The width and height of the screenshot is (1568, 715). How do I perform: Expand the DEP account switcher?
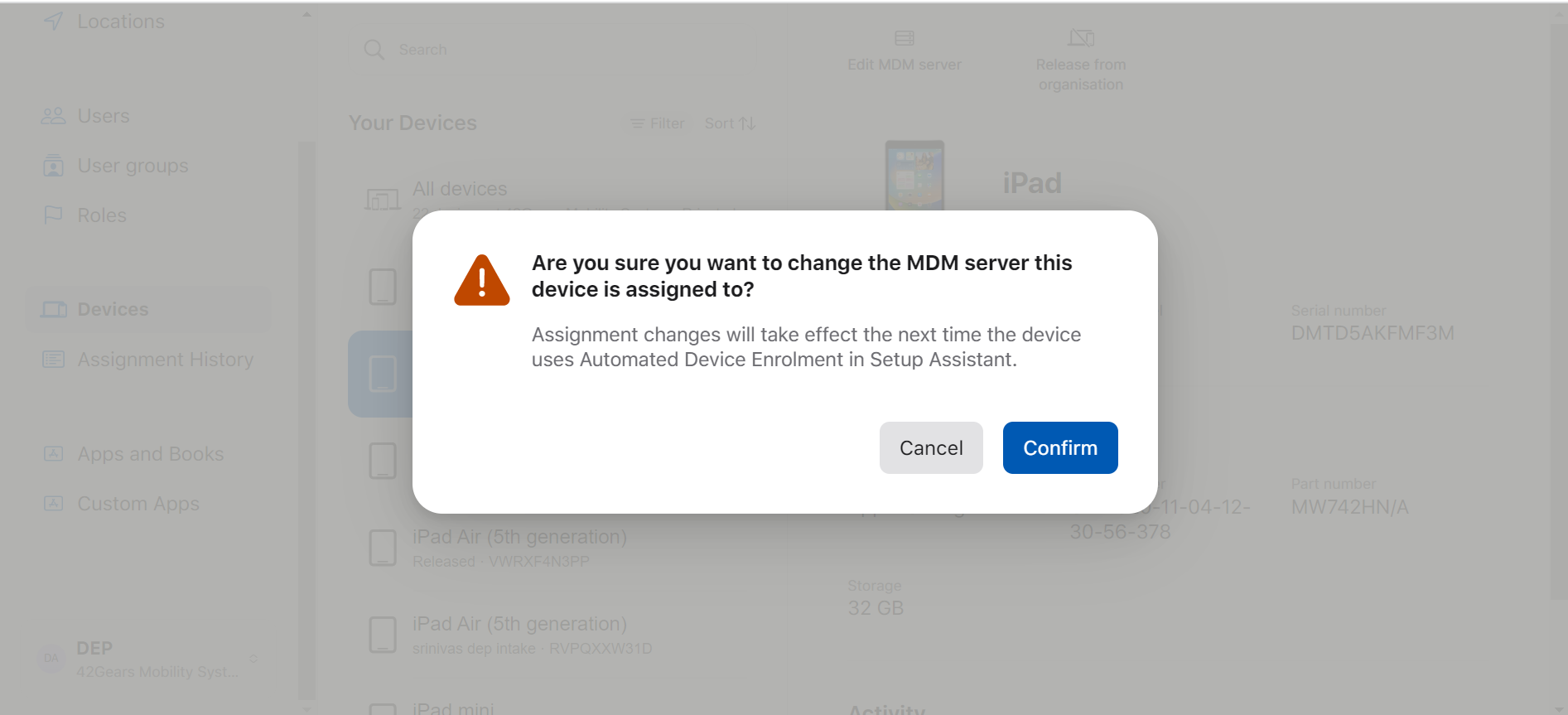coord(253,659)
